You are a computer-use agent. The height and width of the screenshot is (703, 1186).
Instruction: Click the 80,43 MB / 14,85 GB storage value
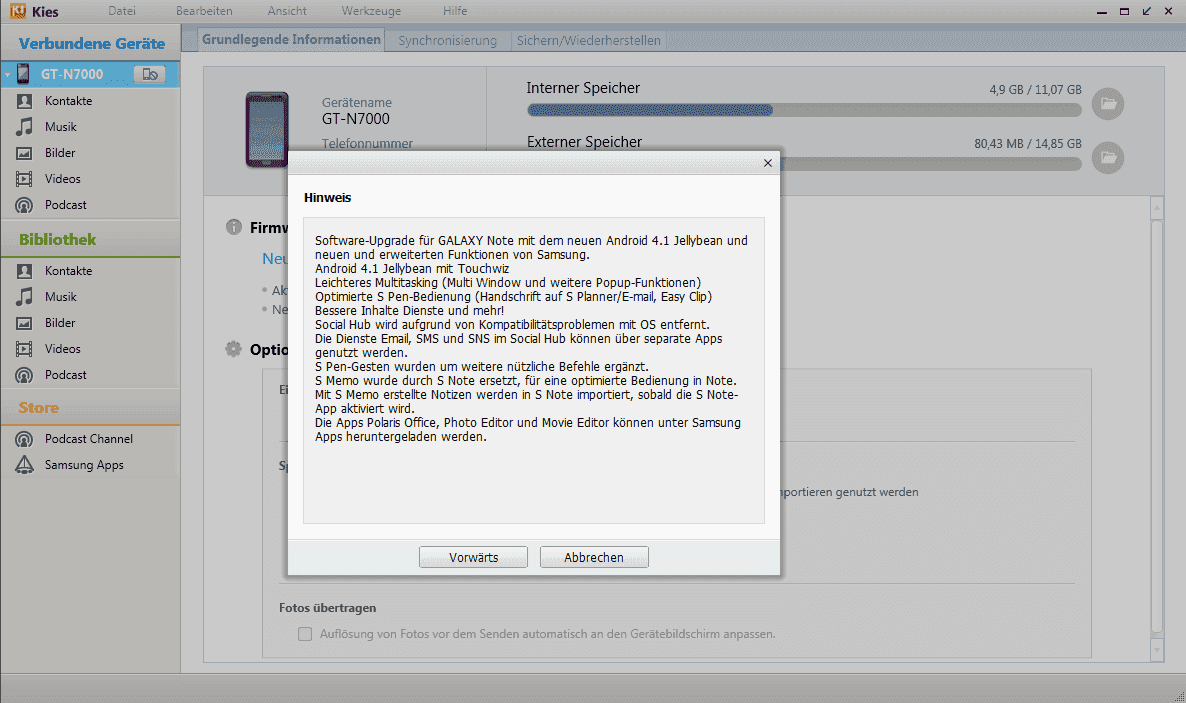(1027, 144)
